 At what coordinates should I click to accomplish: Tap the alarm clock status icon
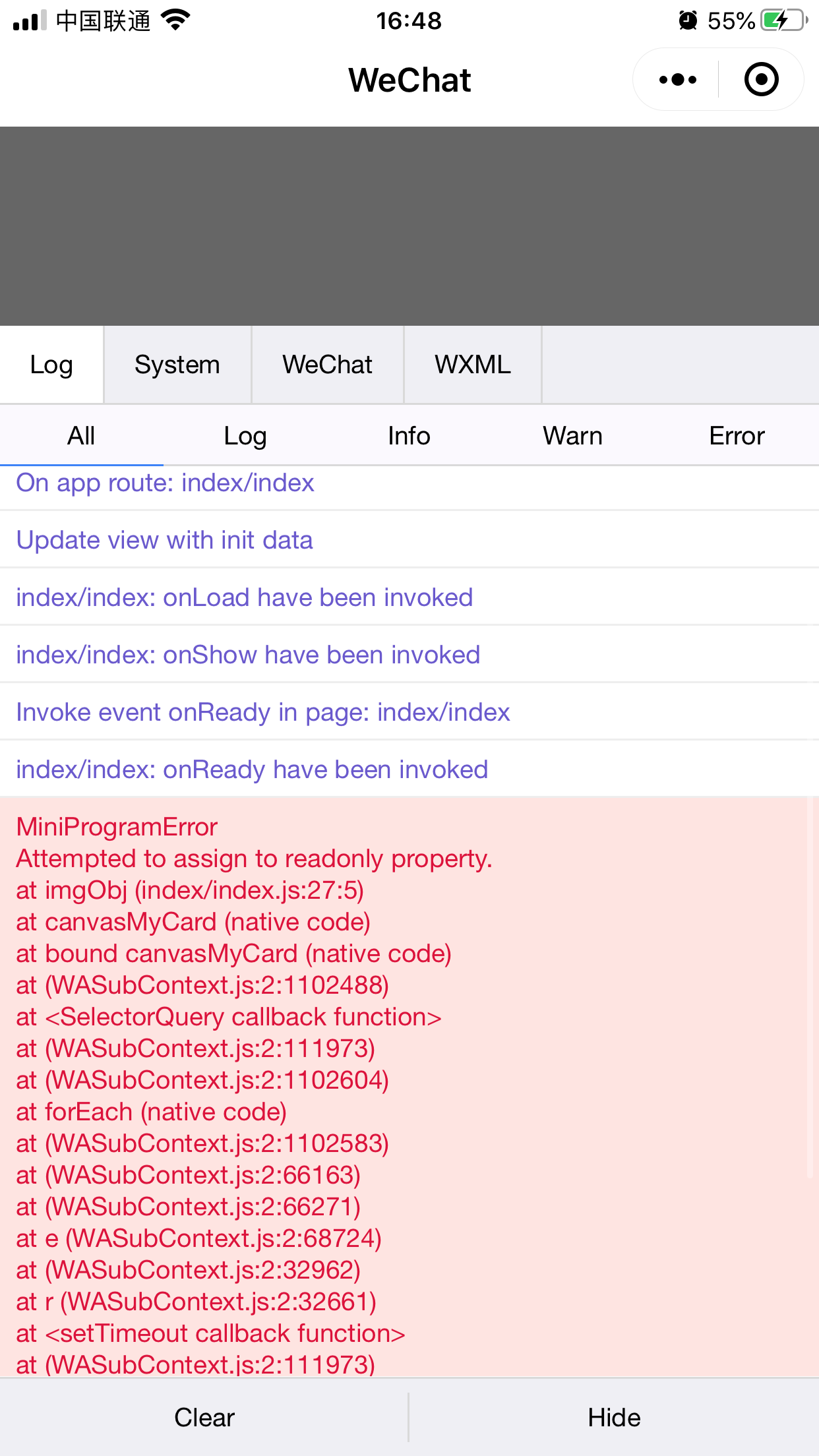pyautogui.click(x=688, y=20)
